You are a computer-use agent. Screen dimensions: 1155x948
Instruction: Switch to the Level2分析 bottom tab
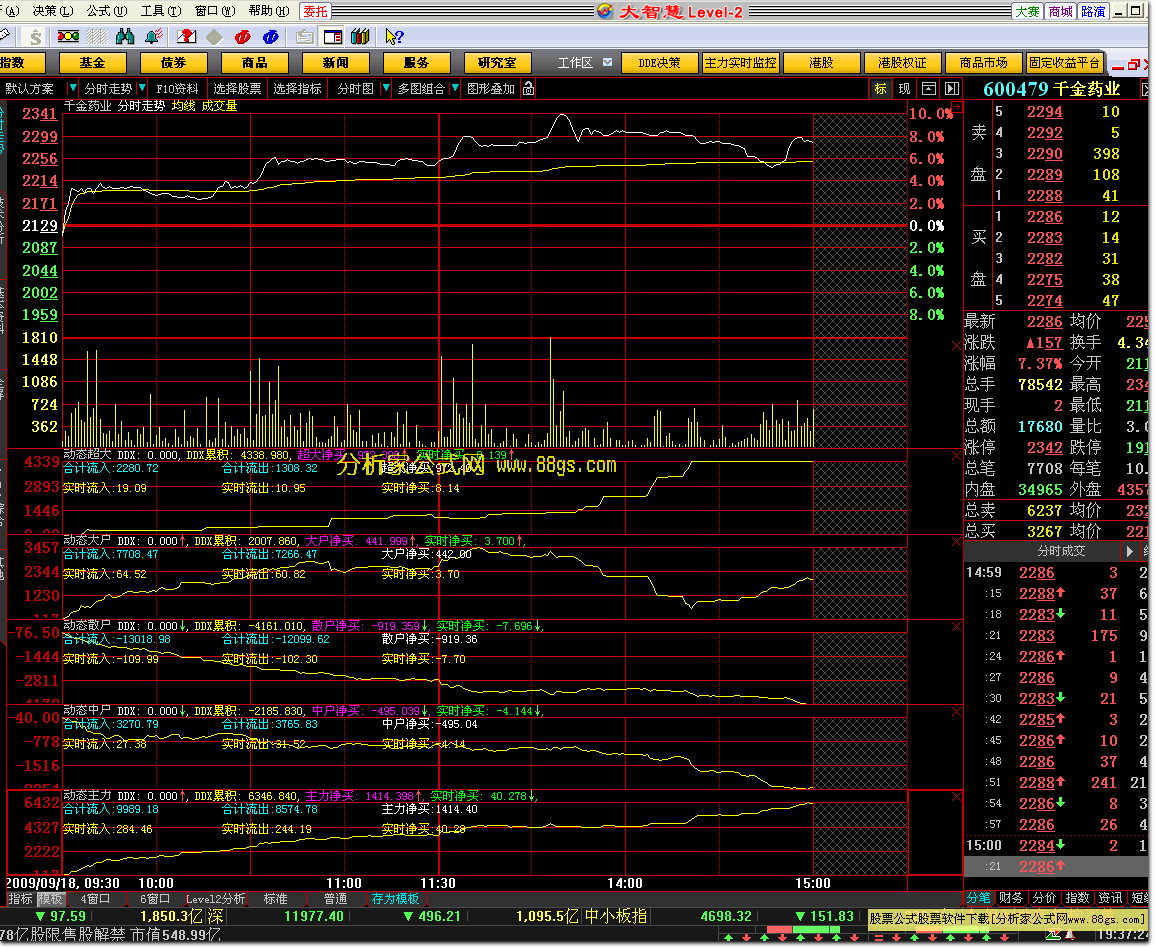(x=215, y=899)
